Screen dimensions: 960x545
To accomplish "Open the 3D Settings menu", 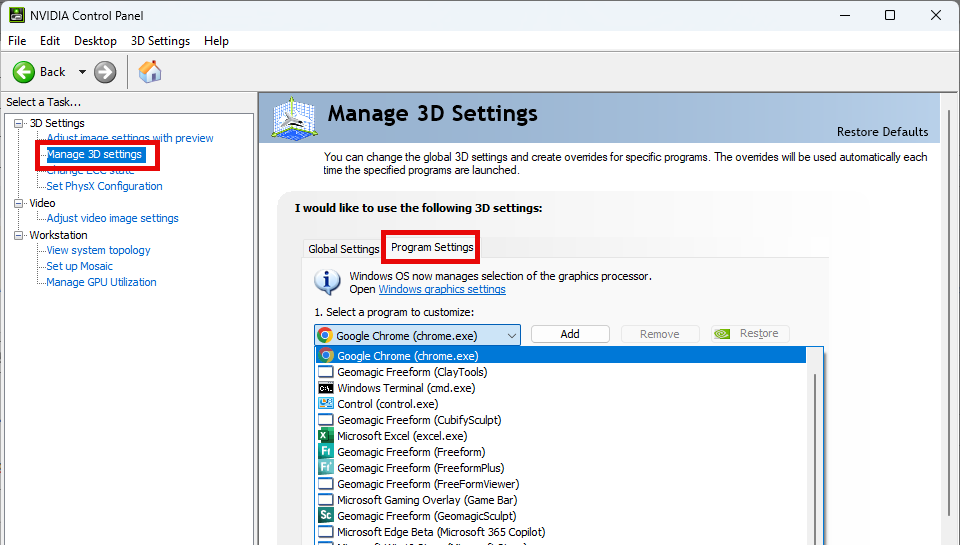I will [x=160, y=41].
